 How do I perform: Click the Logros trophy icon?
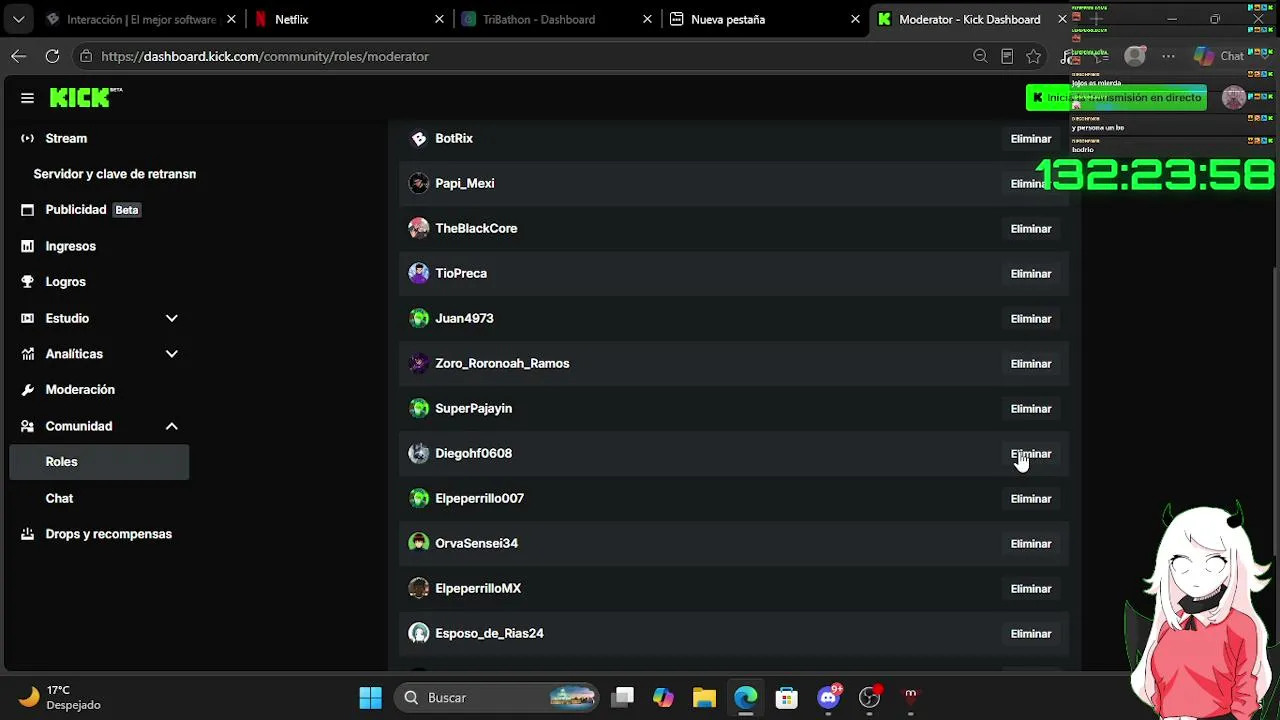tap(27, 282)
